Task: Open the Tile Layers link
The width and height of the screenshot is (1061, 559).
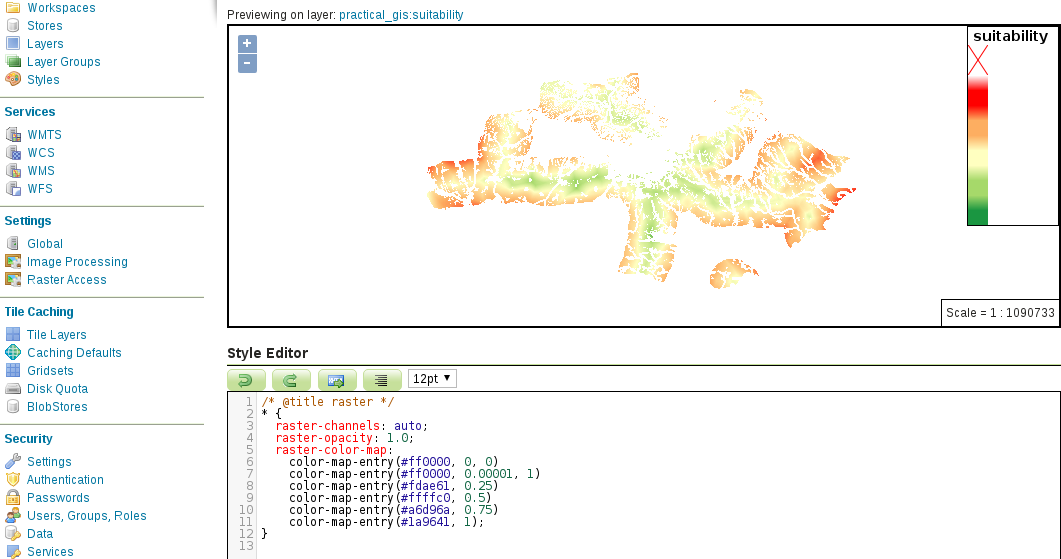Action: coord(57,334)
